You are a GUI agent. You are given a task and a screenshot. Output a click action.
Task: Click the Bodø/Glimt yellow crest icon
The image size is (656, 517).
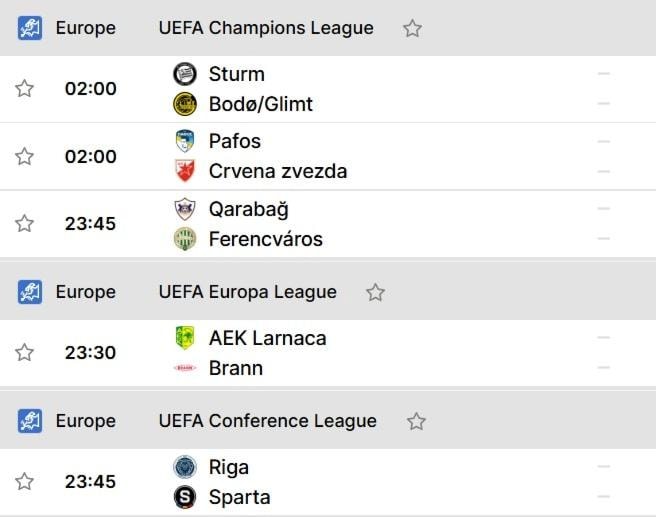point(184,104)
